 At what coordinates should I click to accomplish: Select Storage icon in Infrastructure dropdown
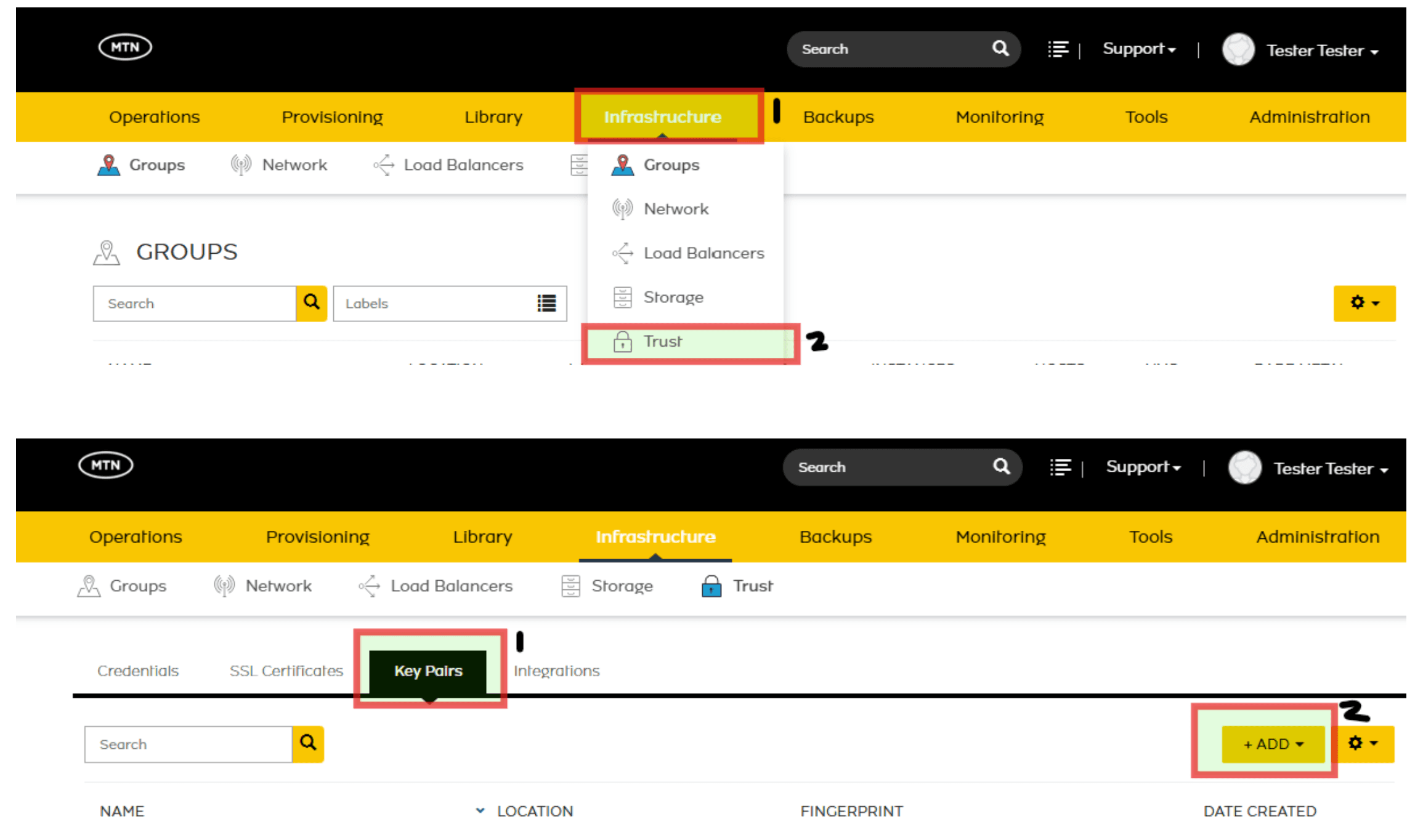click(x=622, y=297)
